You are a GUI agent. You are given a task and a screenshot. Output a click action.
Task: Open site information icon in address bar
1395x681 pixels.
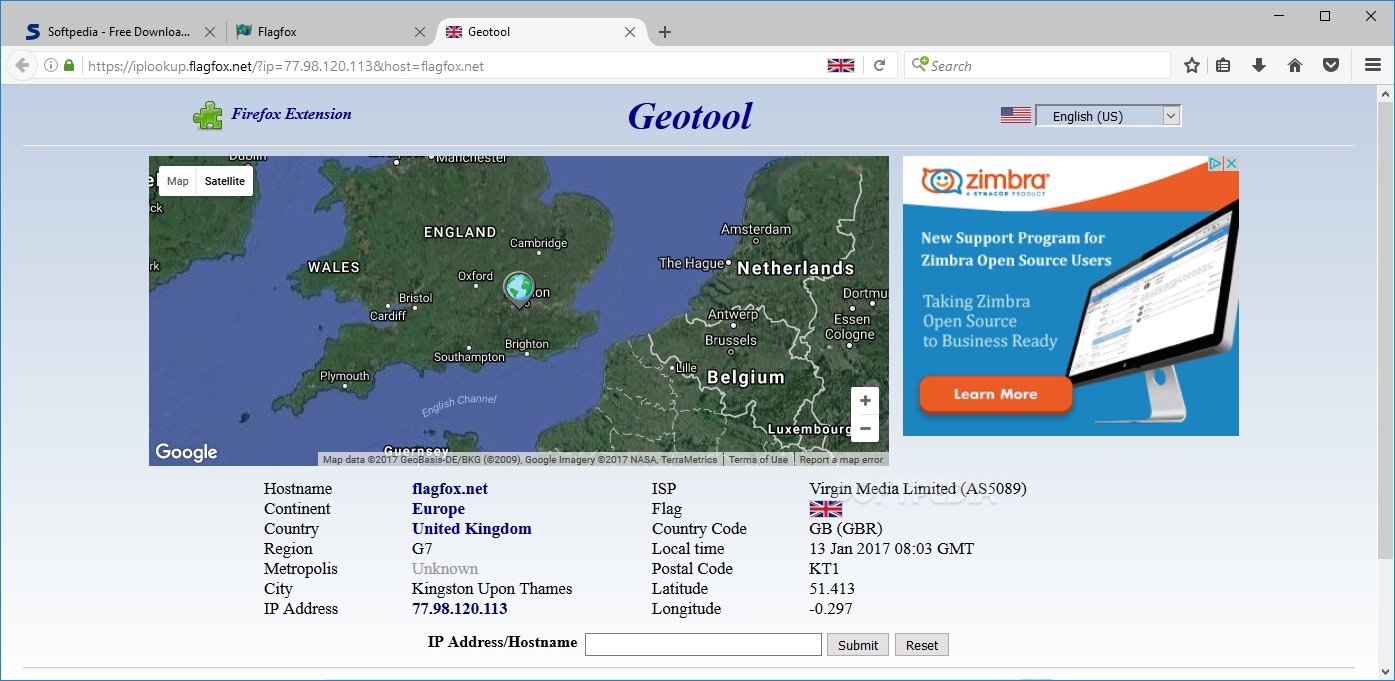50,65
